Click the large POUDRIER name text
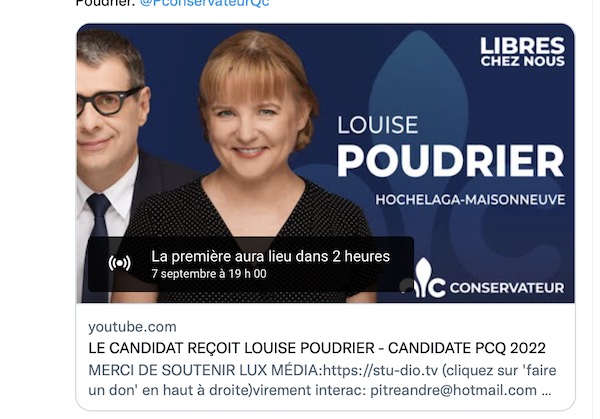Viewport: 600px width, 419px height. [x=450, y=161]
